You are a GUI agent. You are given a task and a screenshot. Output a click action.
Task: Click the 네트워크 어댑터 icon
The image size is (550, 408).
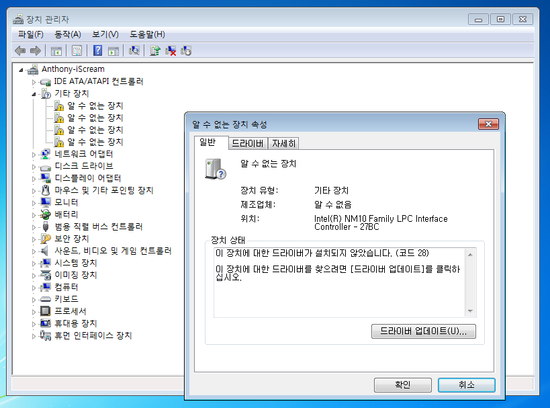point(45,154)
